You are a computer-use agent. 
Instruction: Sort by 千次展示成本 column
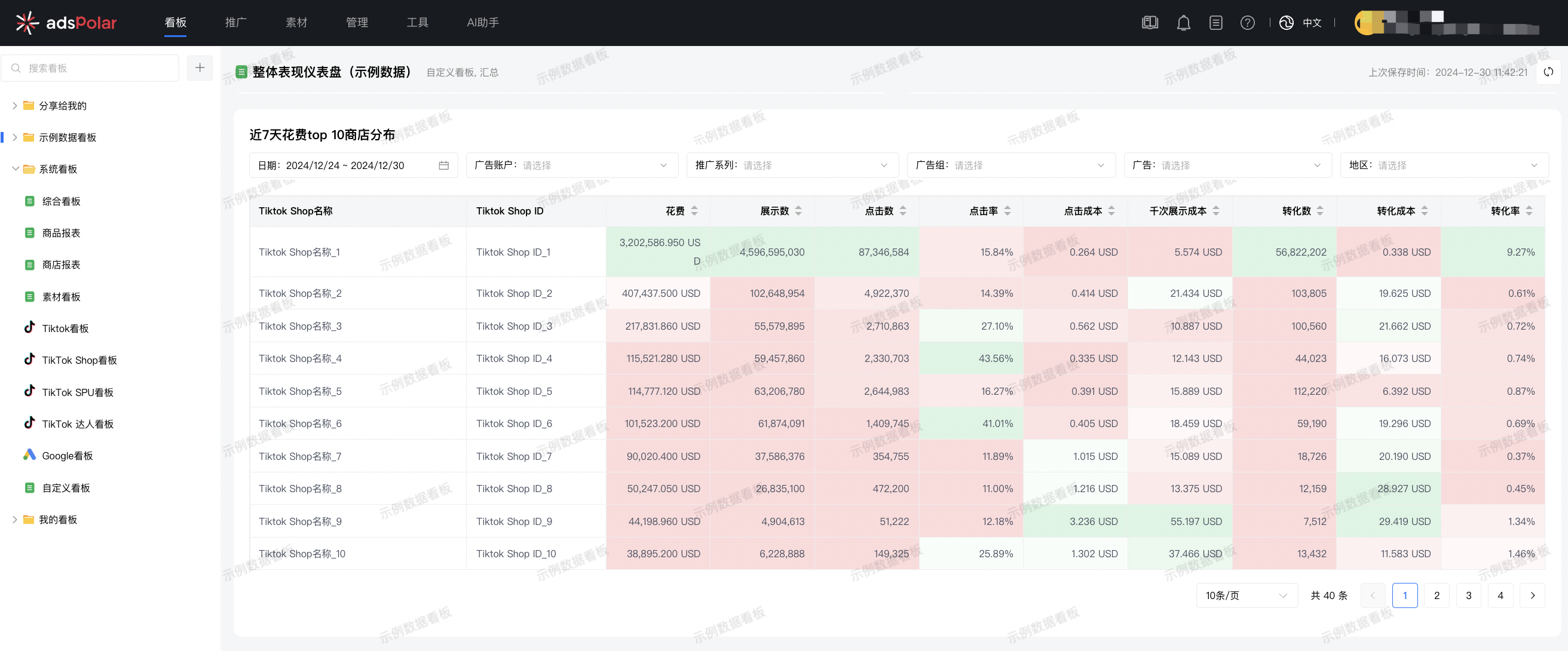[1216, 211]
